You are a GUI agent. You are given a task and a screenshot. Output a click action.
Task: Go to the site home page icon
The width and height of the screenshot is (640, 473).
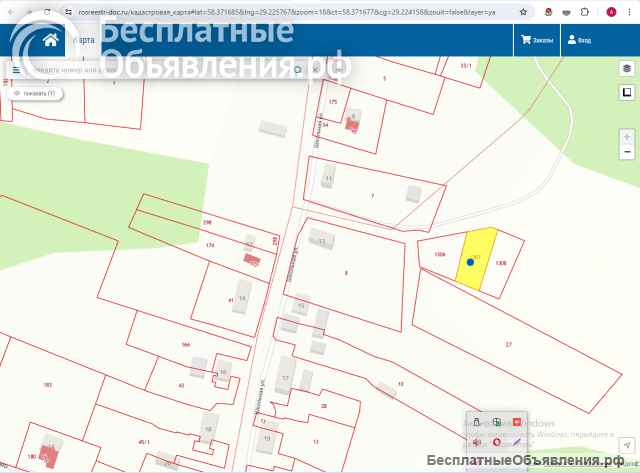(x=51, y=40)
